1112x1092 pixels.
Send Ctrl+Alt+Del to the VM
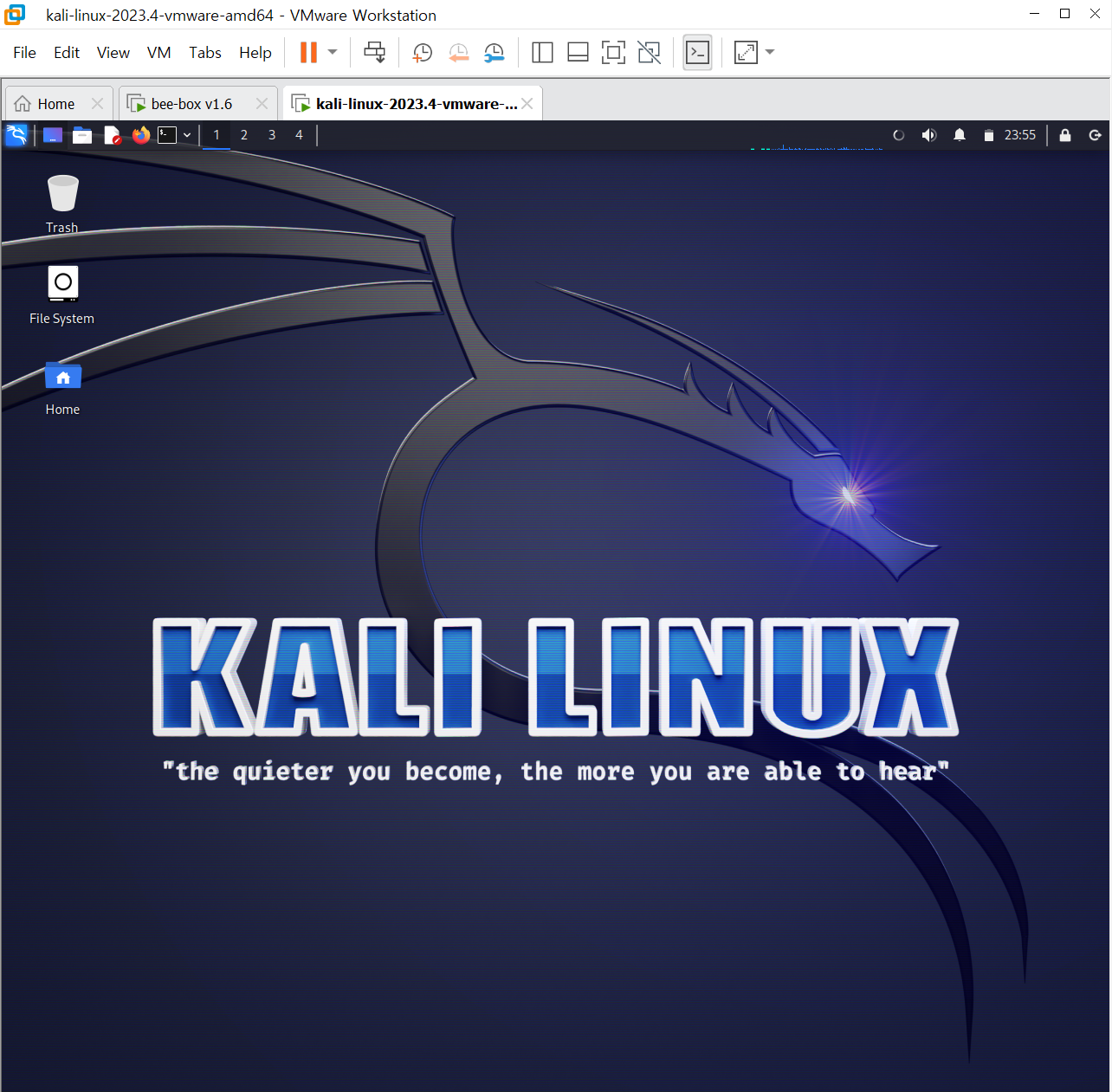coord(375,53)
